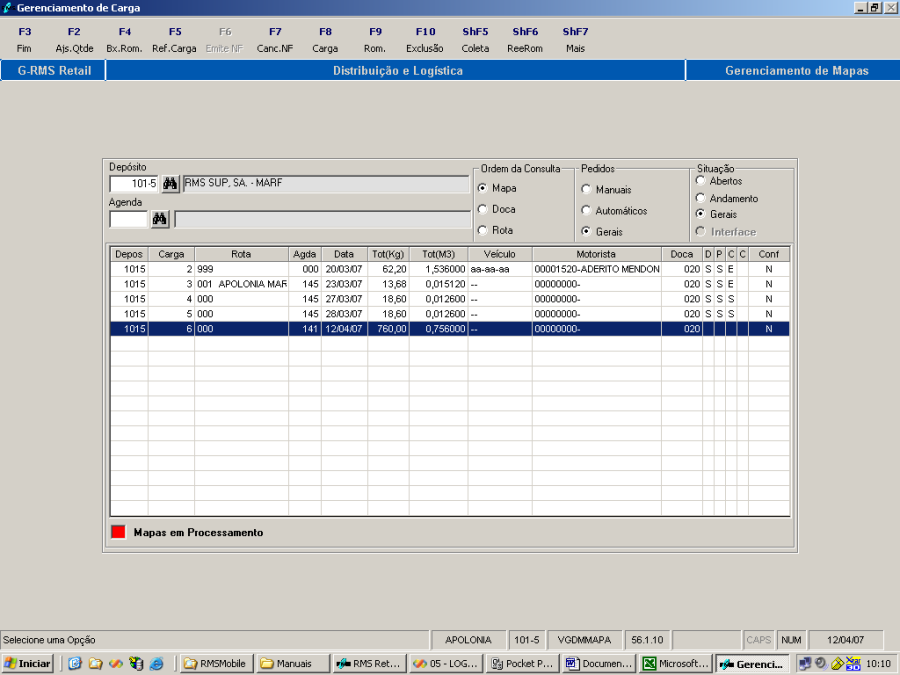This screenshot has width=900, height=675.
Task: Click the Tot(Kg) column header
Action: [388, 254]
